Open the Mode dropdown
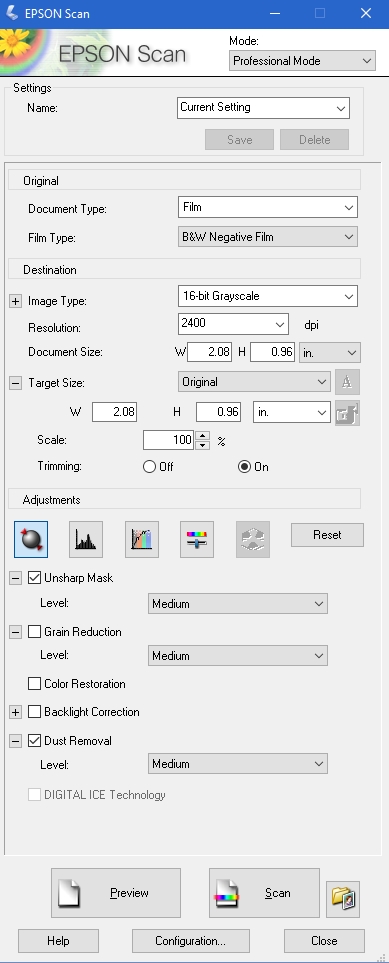This screenshot has width=389, height=963. (302, 61)
